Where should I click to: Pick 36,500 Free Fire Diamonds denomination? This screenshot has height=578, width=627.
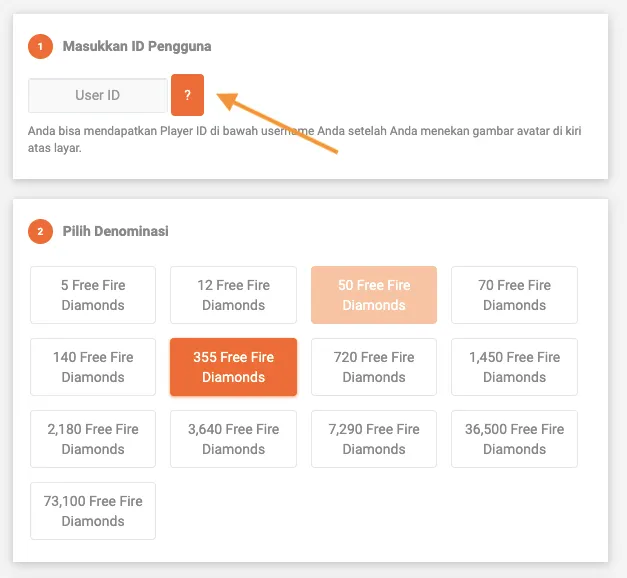514,439
